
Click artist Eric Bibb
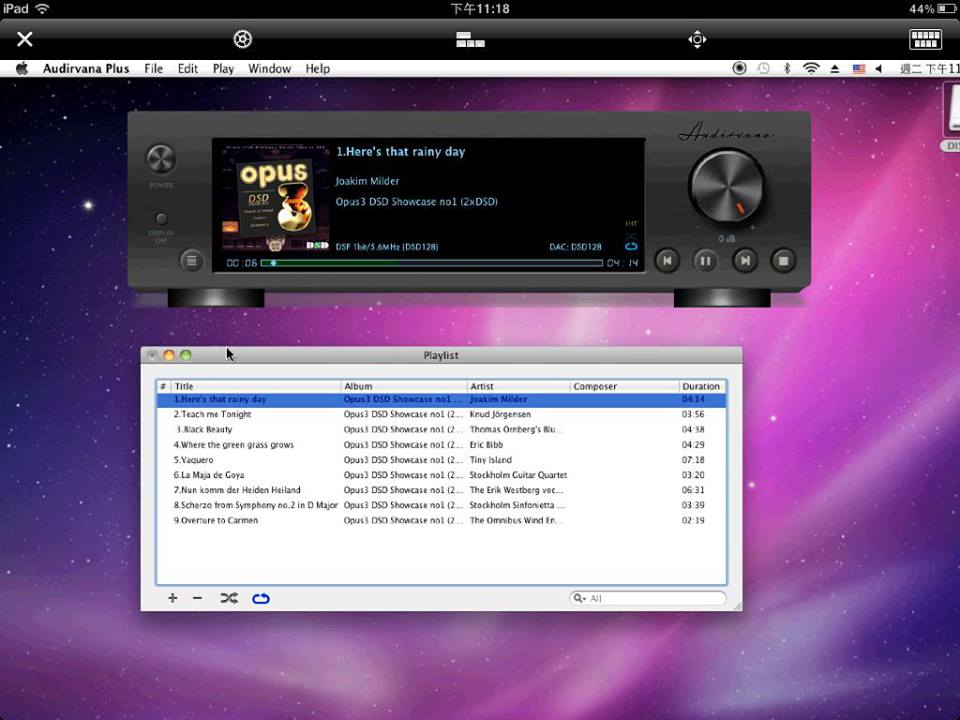[486, 445]
